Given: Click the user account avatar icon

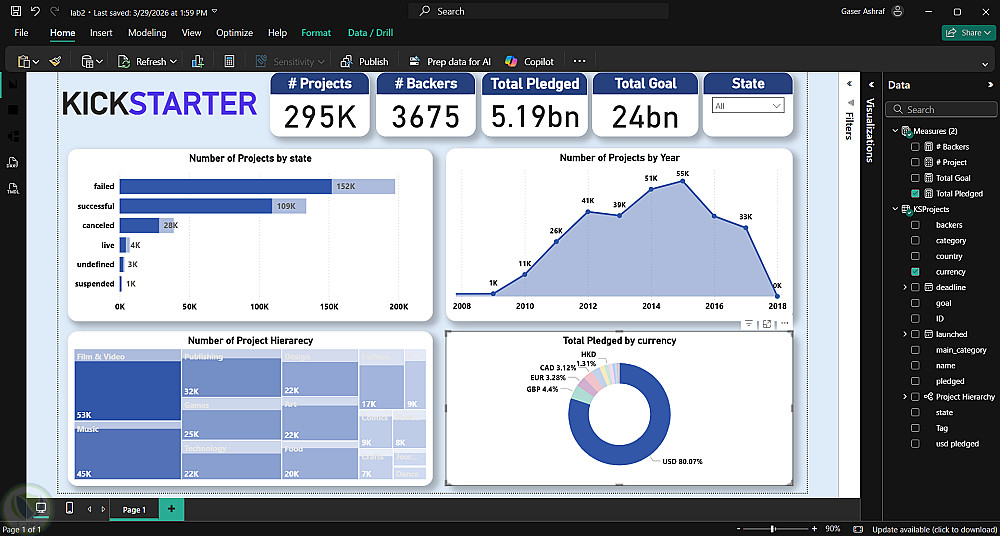Looking at the screenshot, I should (x=898, y=11).
